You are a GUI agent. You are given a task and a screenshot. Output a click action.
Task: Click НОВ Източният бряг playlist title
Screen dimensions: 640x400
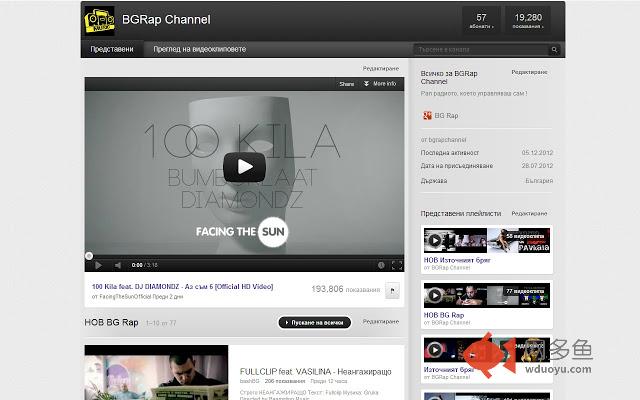coord(457,260)
